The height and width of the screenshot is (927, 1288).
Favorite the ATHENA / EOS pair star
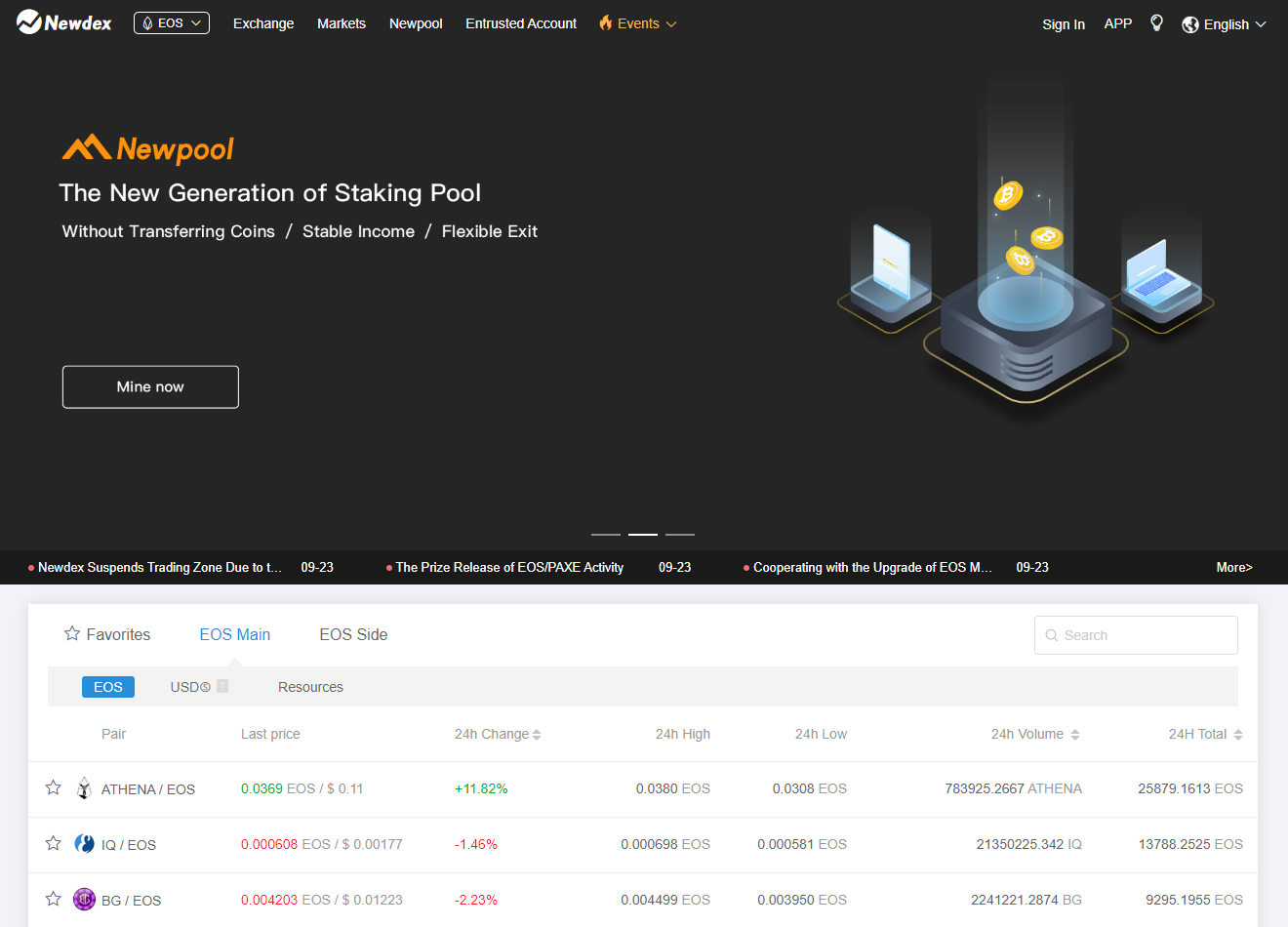[54, 787]
